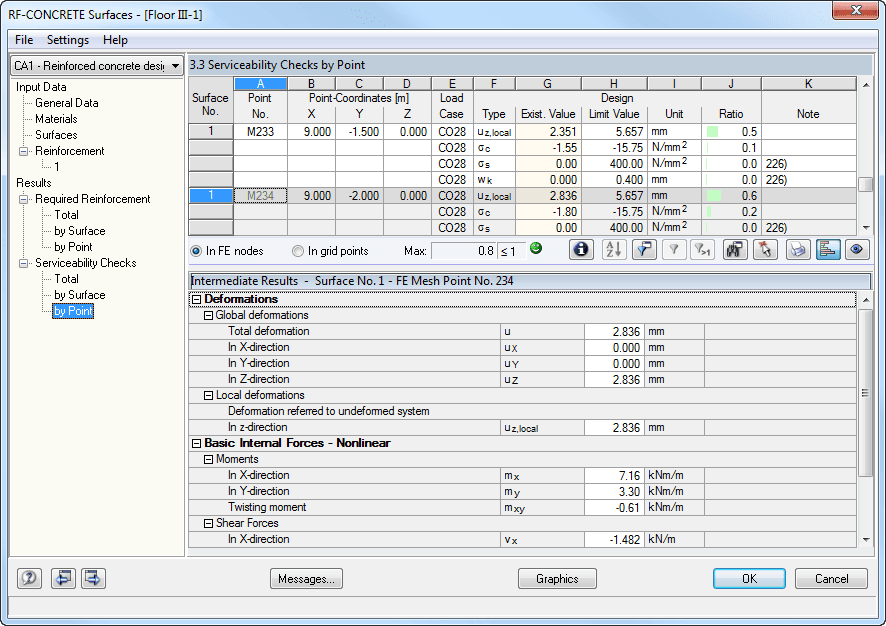Screen dimensions: 886x626
Task: Collapse the Deformations section
Action: [x=199, y=300]
